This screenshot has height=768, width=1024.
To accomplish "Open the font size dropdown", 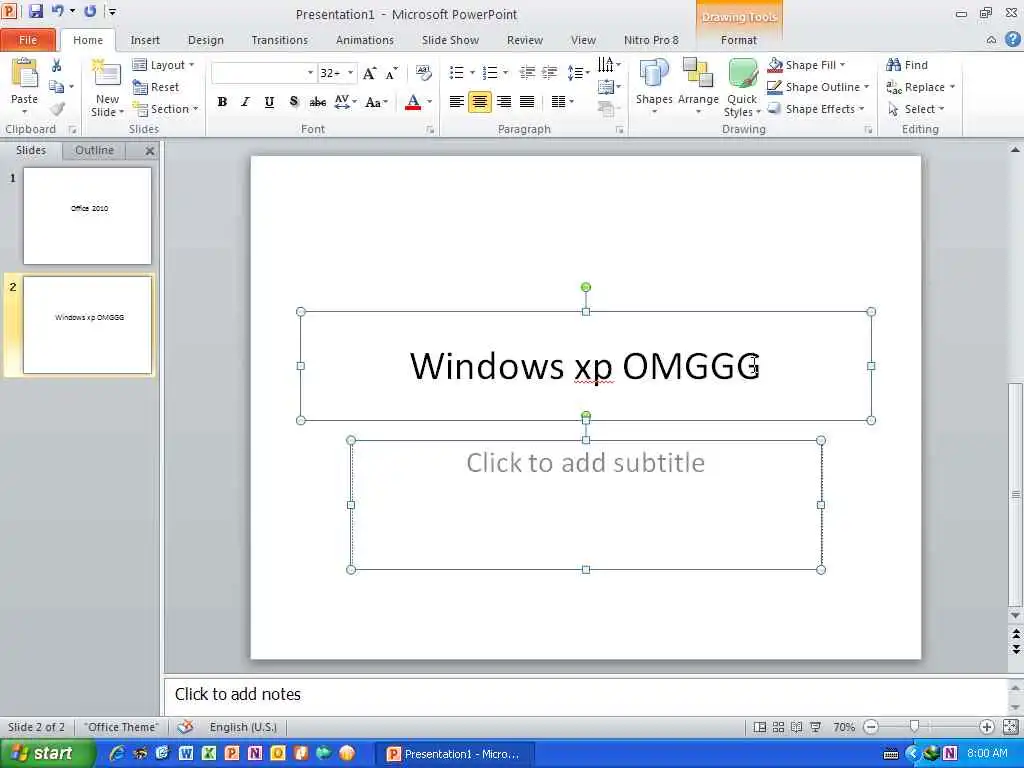I will [351, 73].
